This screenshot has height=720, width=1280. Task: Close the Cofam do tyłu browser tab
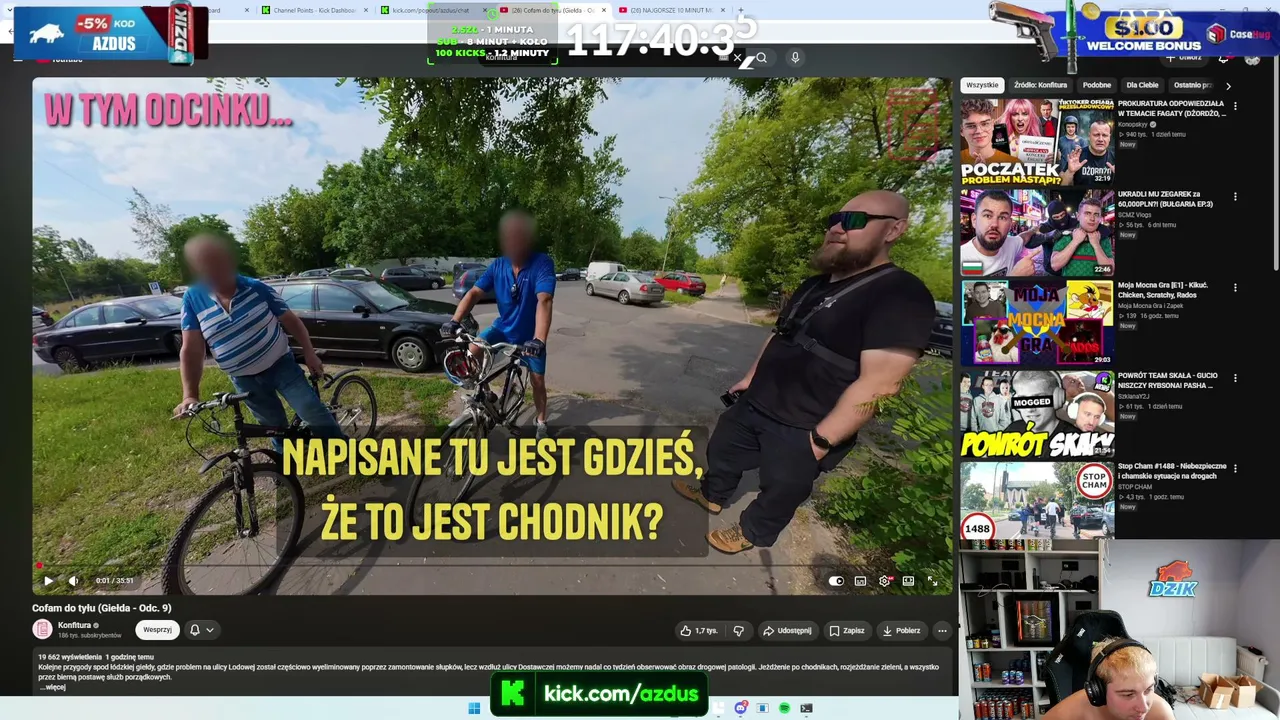click(603, 10)
